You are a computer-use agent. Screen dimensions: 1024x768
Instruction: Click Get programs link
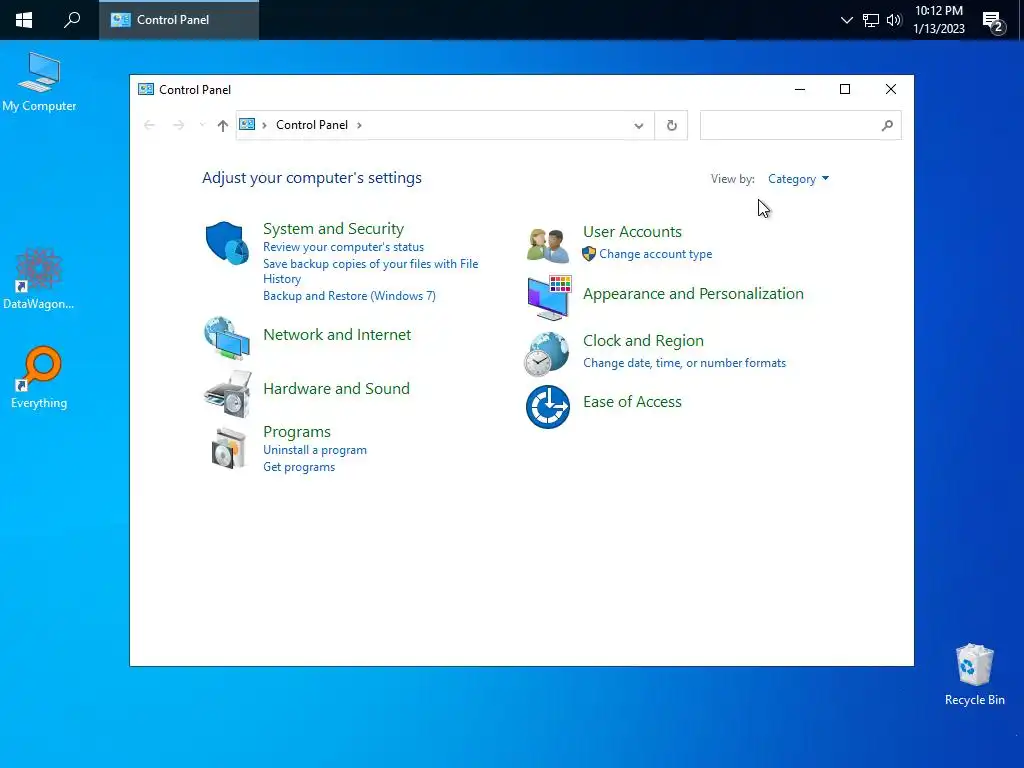(x=299, y=467)
